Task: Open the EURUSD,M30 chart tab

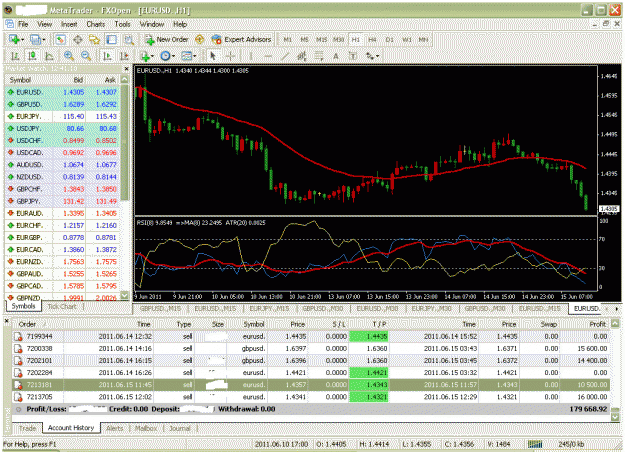Action: (377, 309)
